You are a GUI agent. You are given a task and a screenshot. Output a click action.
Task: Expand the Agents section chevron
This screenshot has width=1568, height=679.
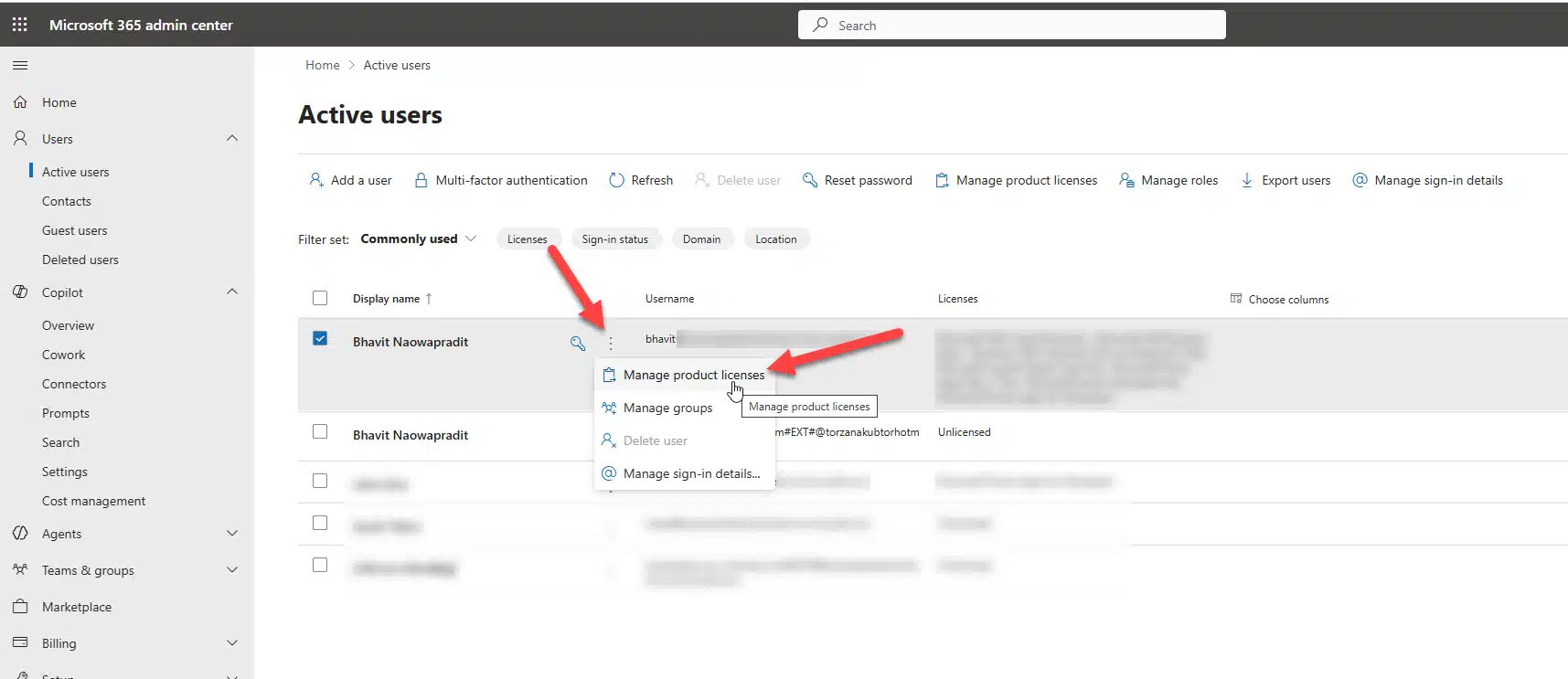point(232,533)
